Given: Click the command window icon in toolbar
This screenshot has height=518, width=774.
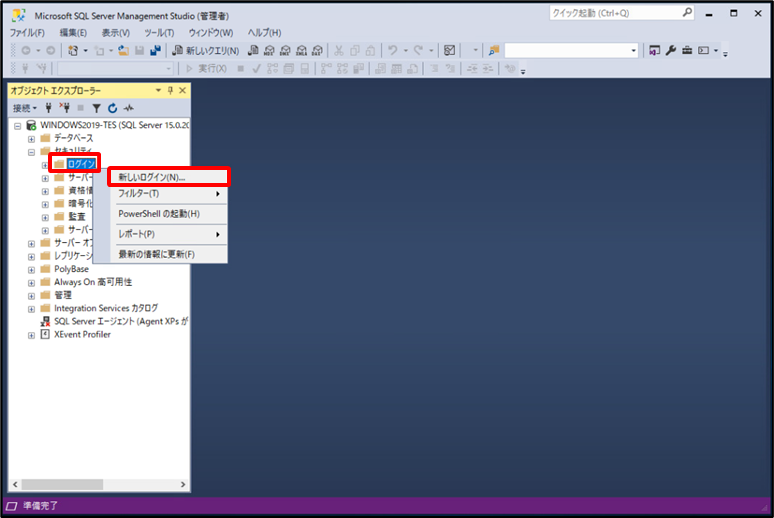Looking at the screenshot, I should click(x=704, y=50).
